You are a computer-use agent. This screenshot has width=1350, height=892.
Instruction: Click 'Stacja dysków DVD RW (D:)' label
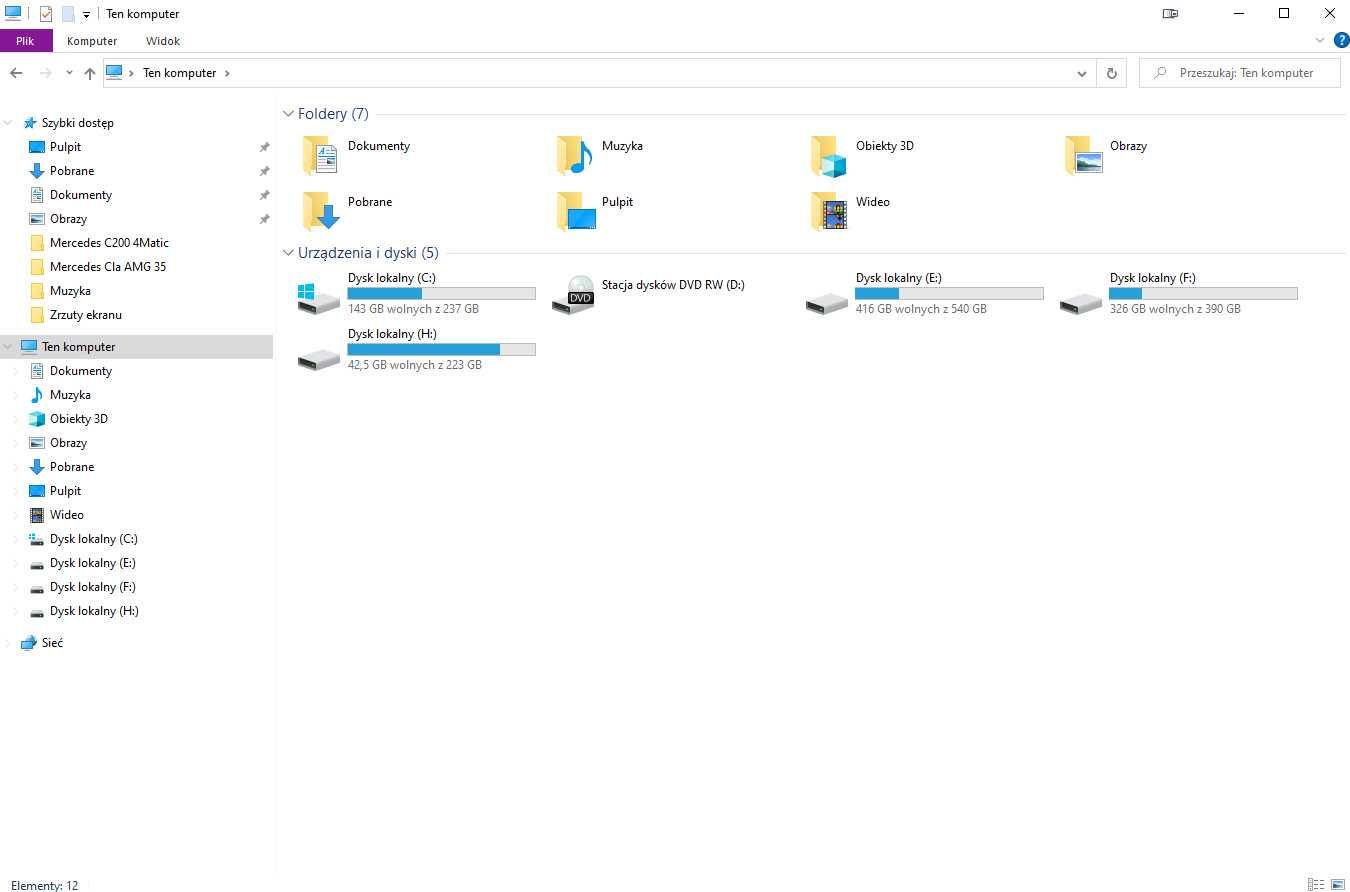(x=673, y=285)
